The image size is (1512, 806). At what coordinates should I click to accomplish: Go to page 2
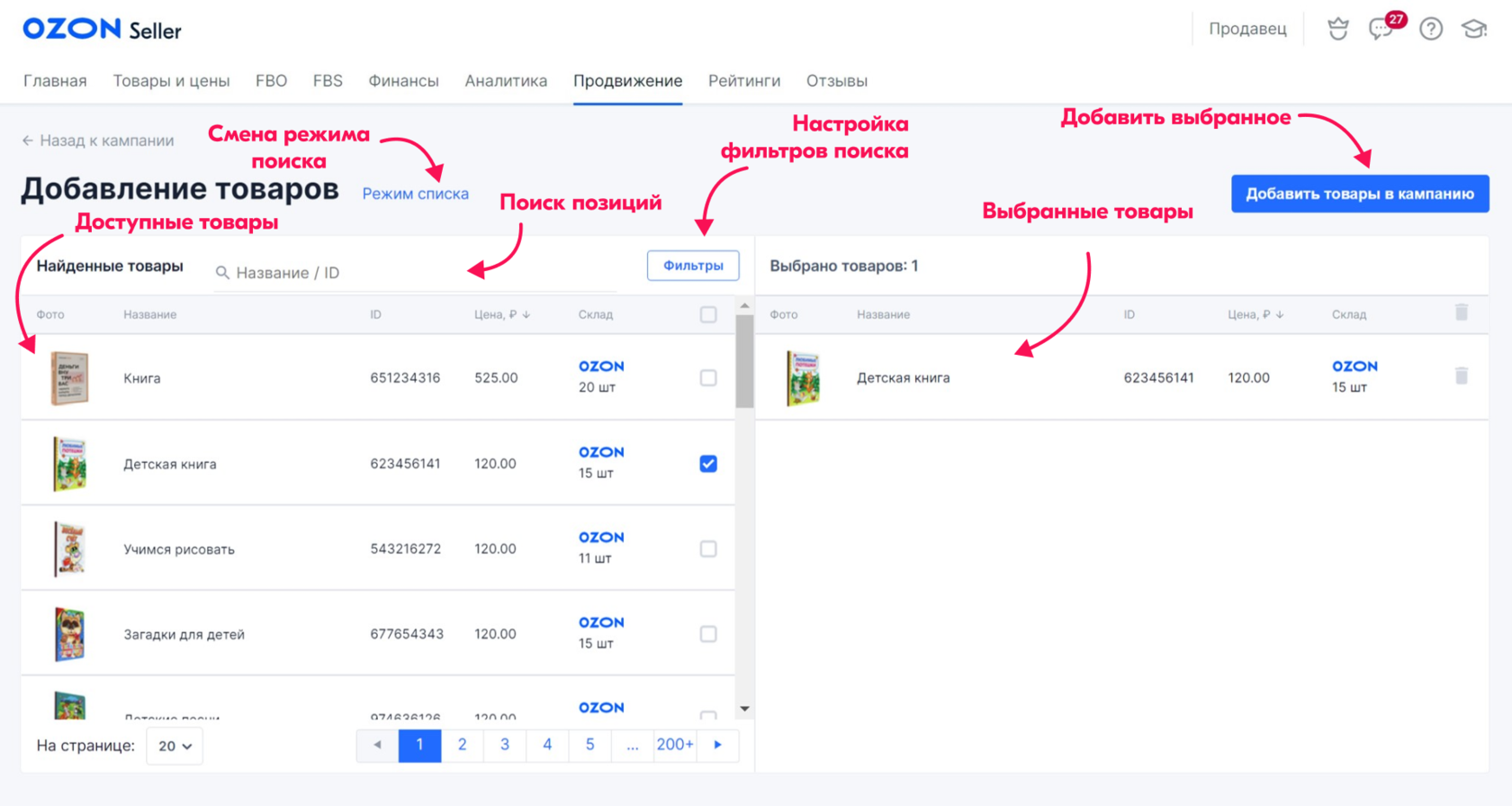[x=462, y=745]
